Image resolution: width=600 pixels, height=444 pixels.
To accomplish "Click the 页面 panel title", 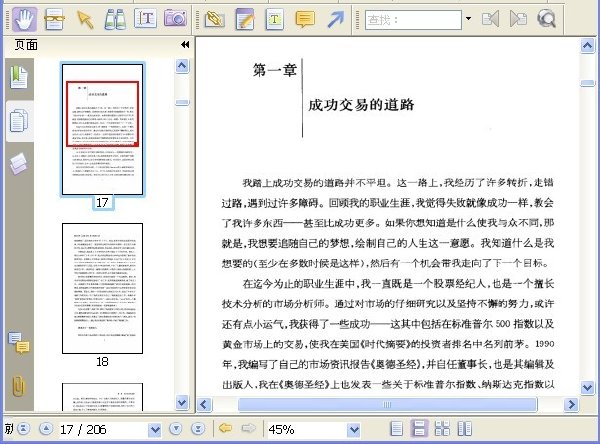I will click(x=26, y=45).
